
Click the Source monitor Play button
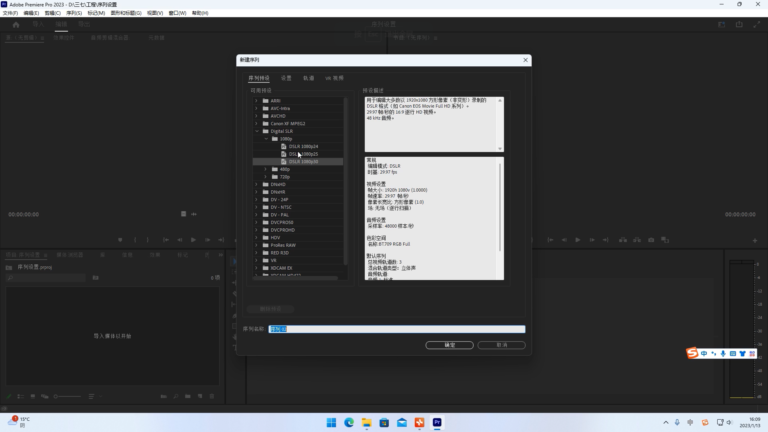point(193,240)
